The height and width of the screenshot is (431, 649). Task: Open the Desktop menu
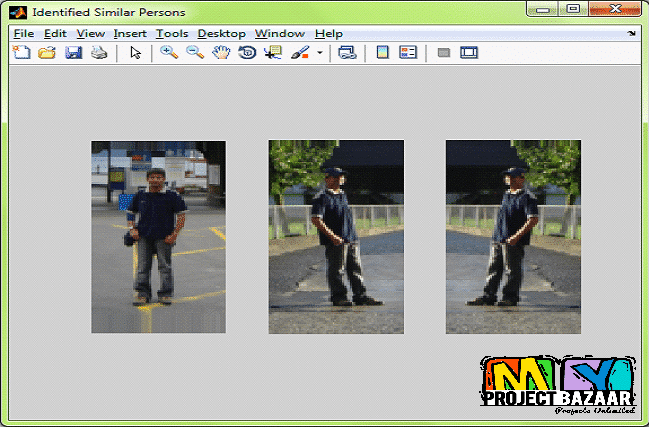point(221,33)
